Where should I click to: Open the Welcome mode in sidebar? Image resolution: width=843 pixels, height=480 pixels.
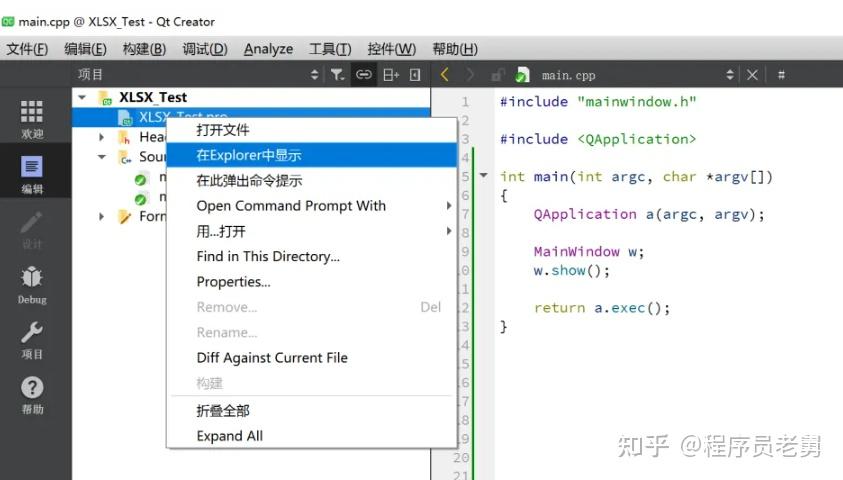click(32, 118)
